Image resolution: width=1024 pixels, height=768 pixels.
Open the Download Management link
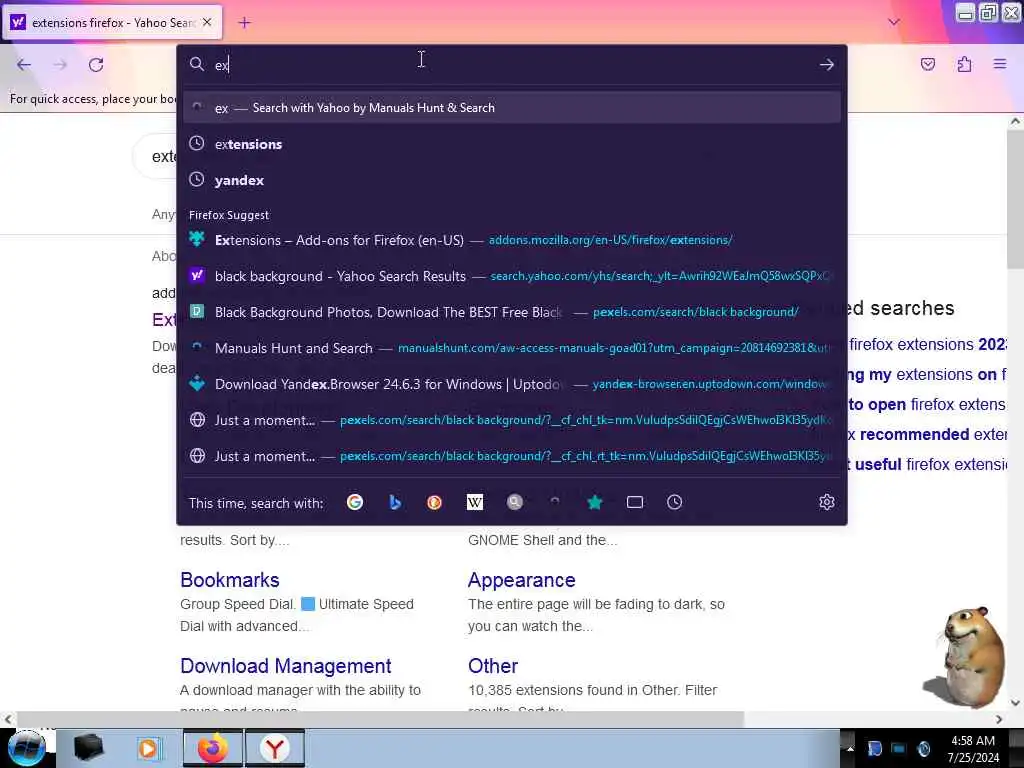[285, 665]
